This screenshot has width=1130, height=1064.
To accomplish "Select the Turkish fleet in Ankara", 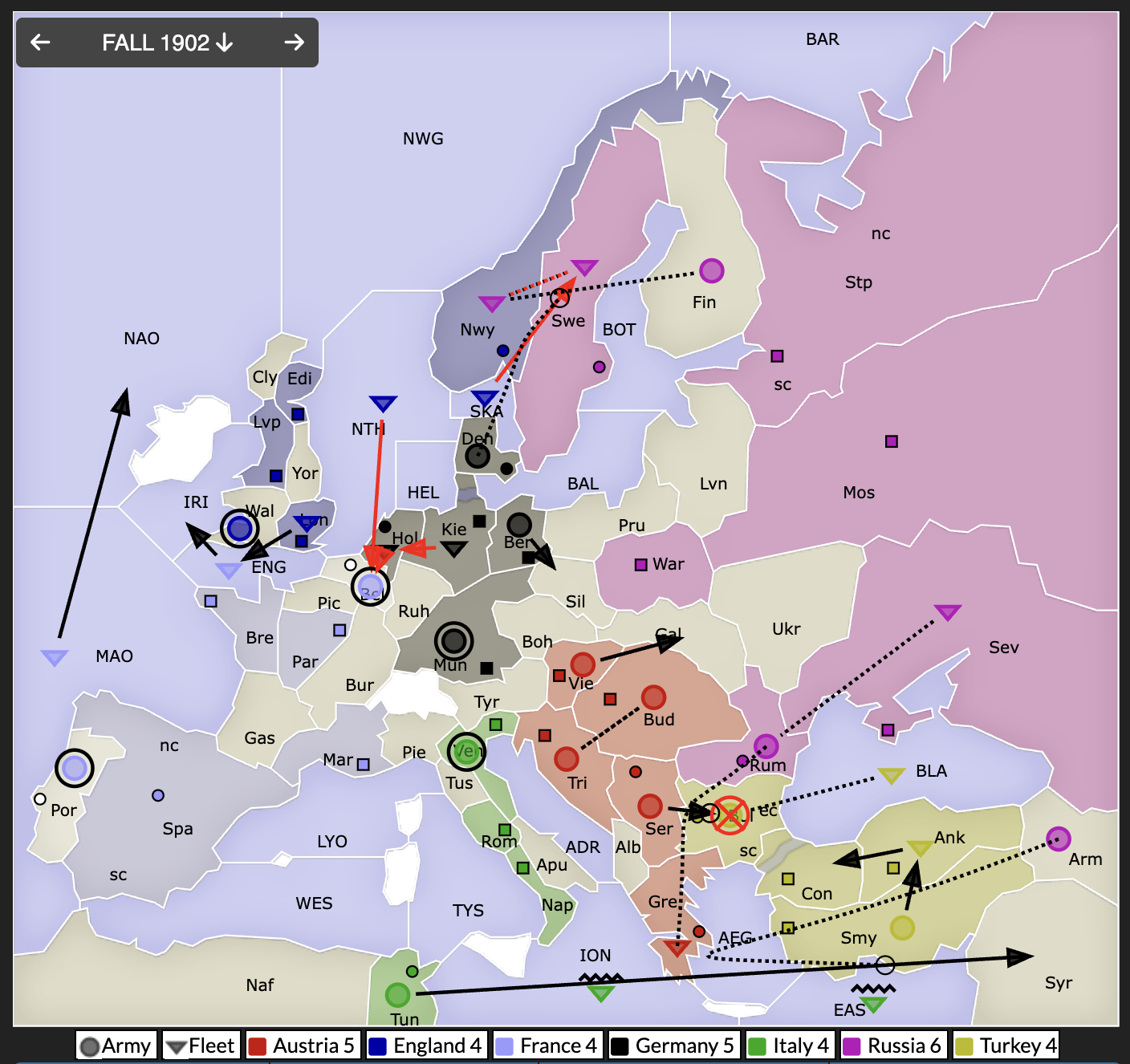I will click(920, 848).
